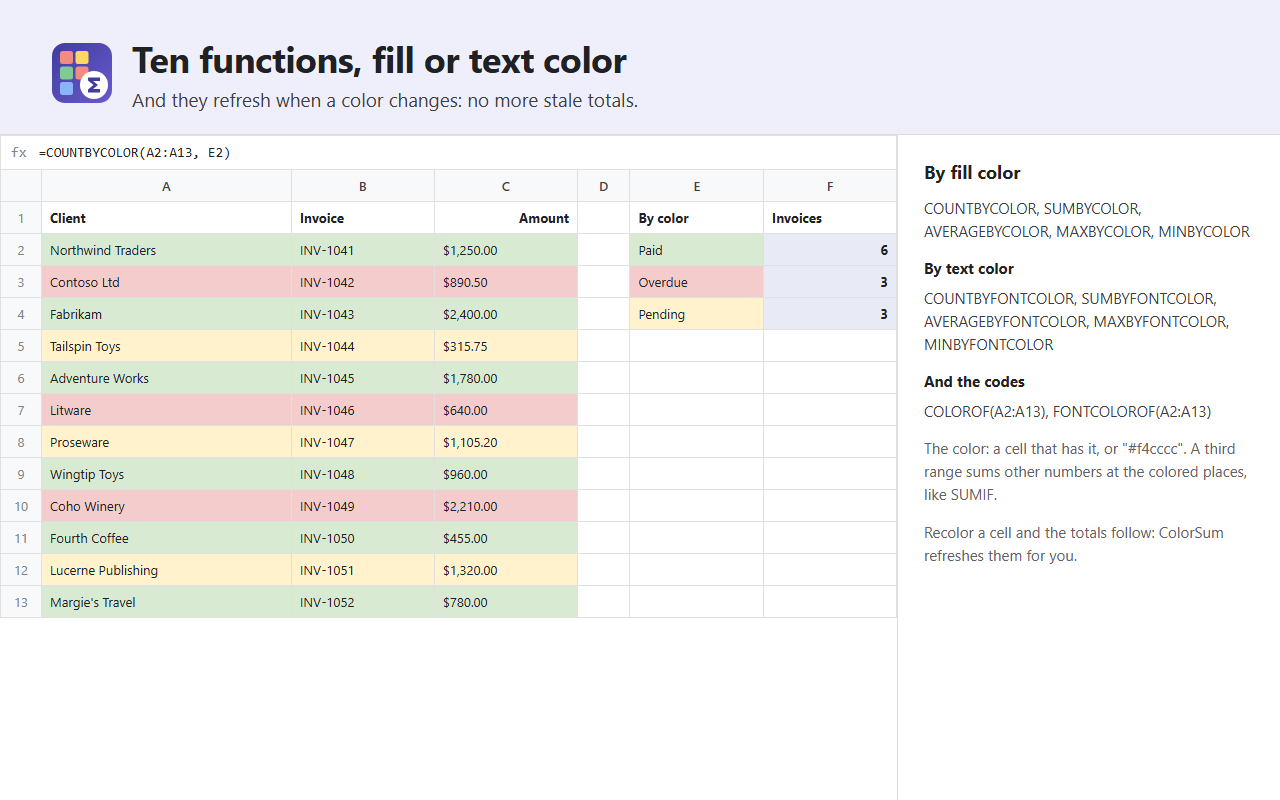
Task: Click the amount $1,105.20
Action: coord(506,442)
